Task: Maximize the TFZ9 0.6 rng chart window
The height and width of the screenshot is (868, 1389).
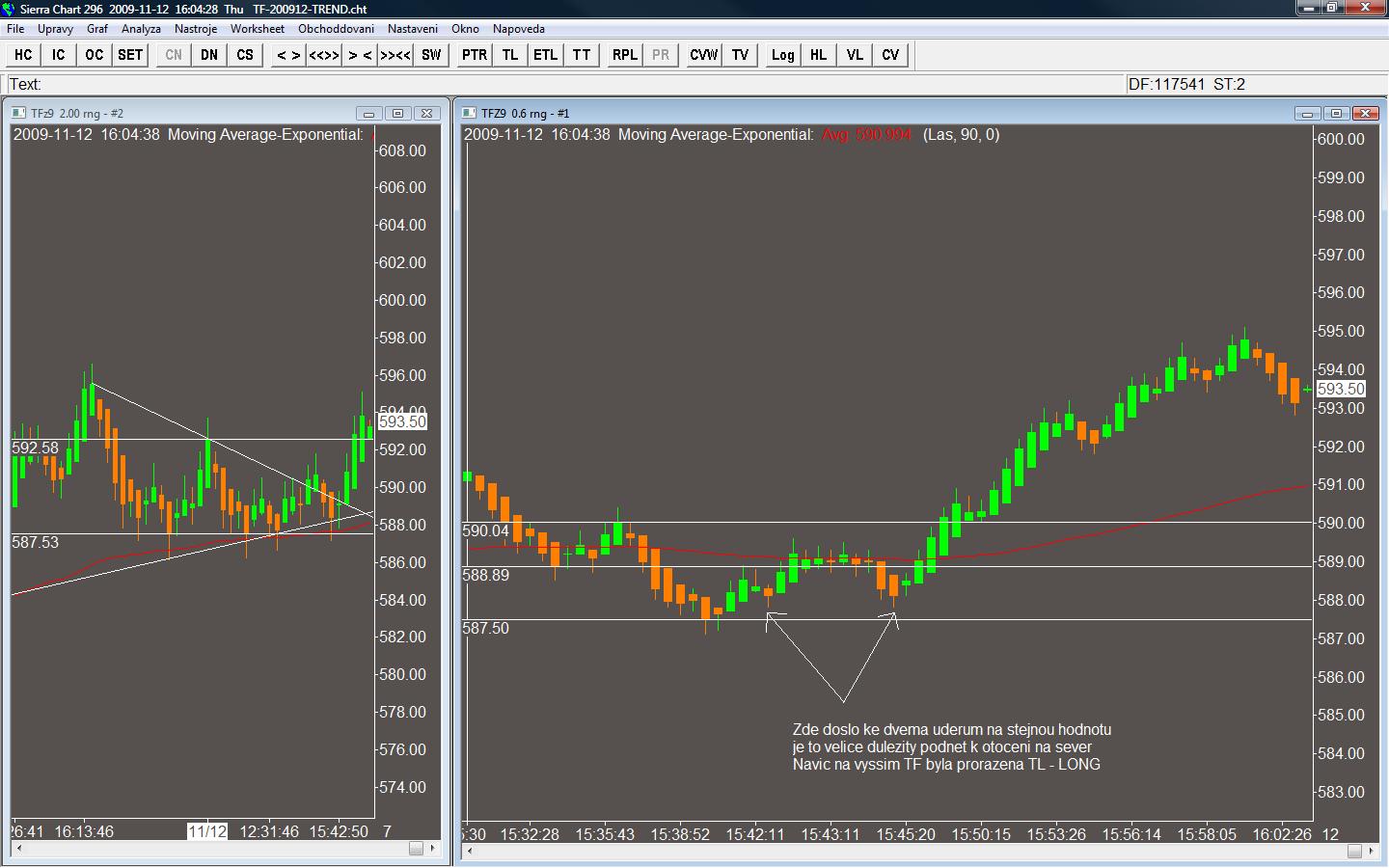Action: (x=1336, y=113)
